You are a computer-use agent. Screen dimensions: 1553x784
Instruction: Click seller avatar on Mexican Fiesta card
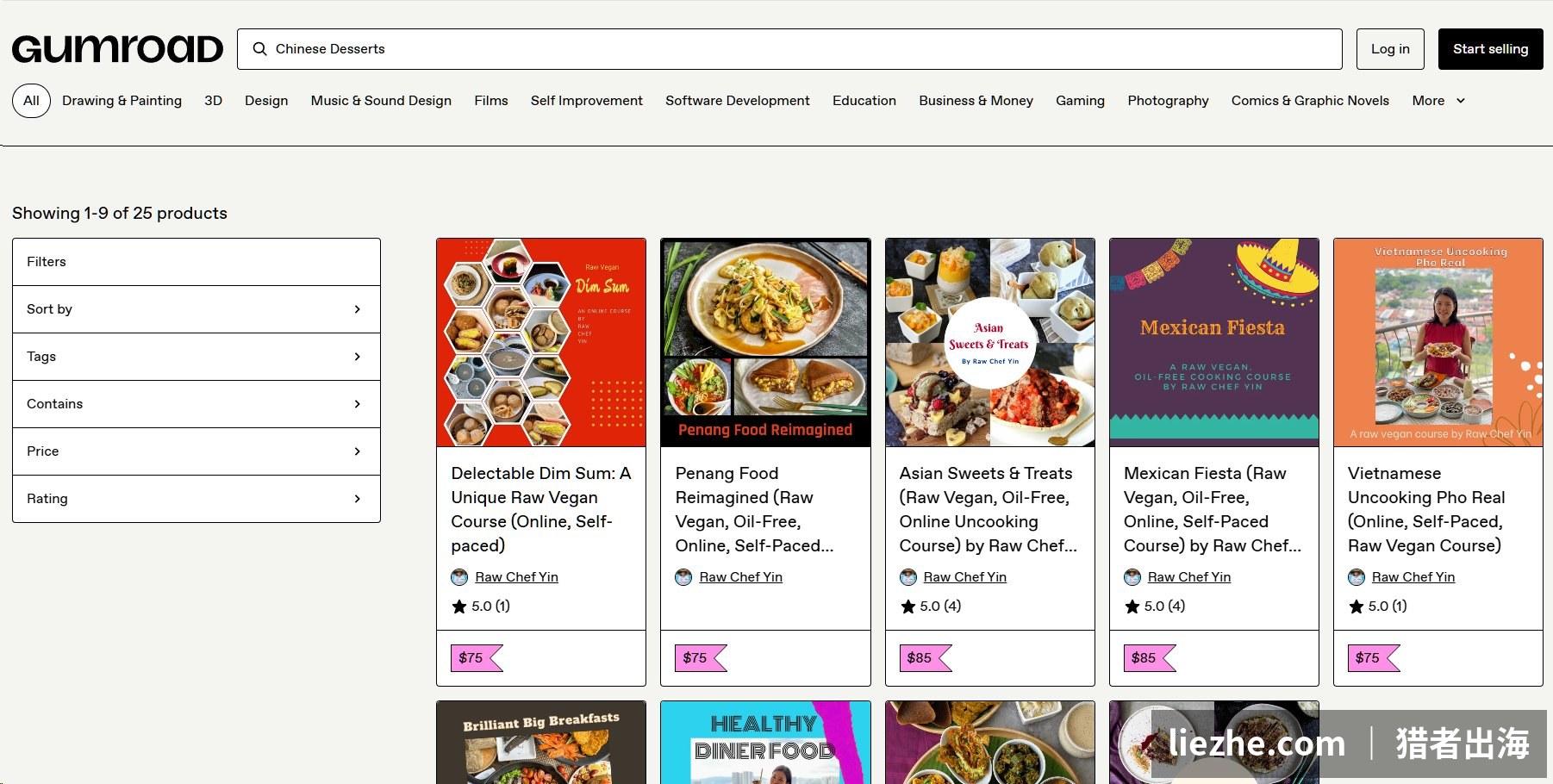tap(1132, 577)
